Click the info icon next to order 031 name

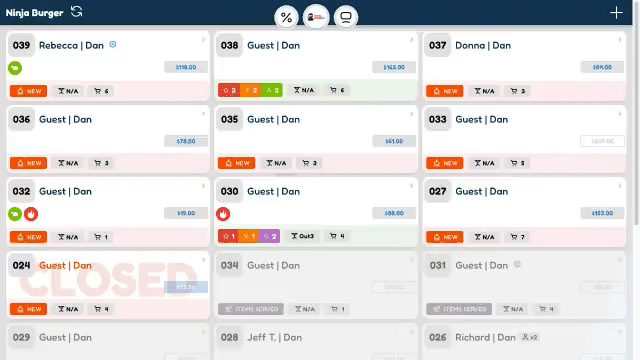pyautogui.click(x=517, y=264)
